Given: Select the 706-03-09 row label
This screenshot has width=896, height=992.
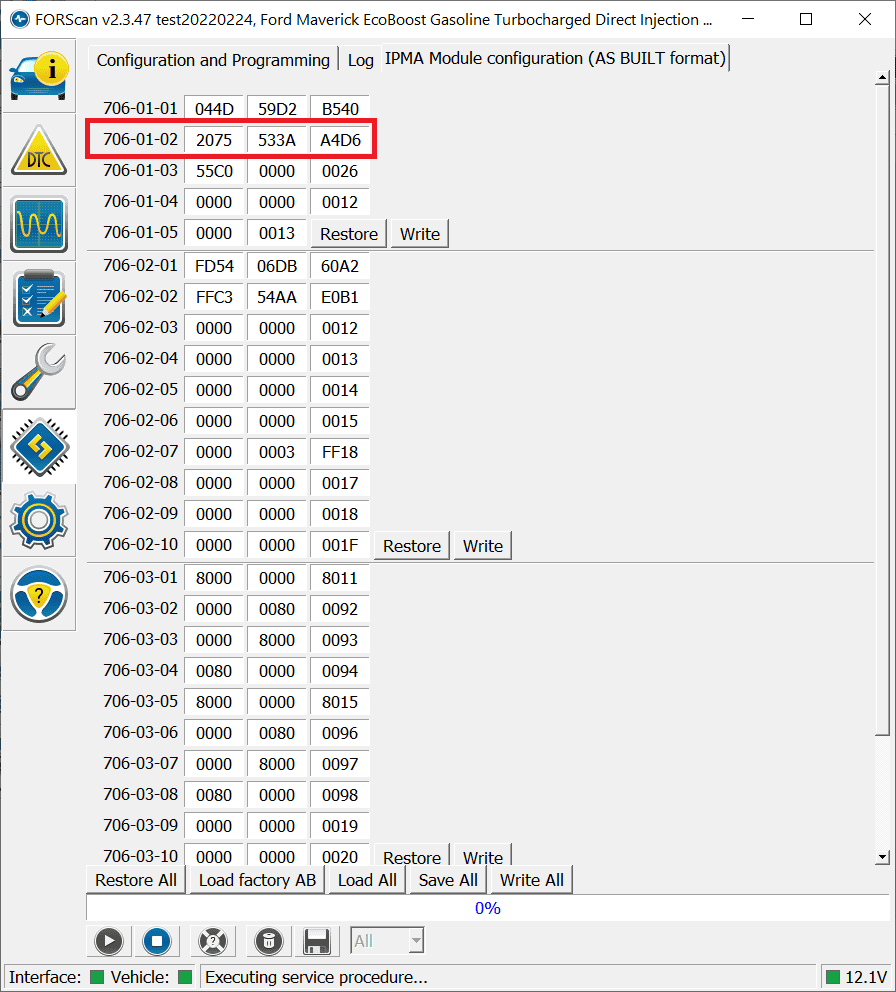Looking at the screenshot, I should click(140, 825).
